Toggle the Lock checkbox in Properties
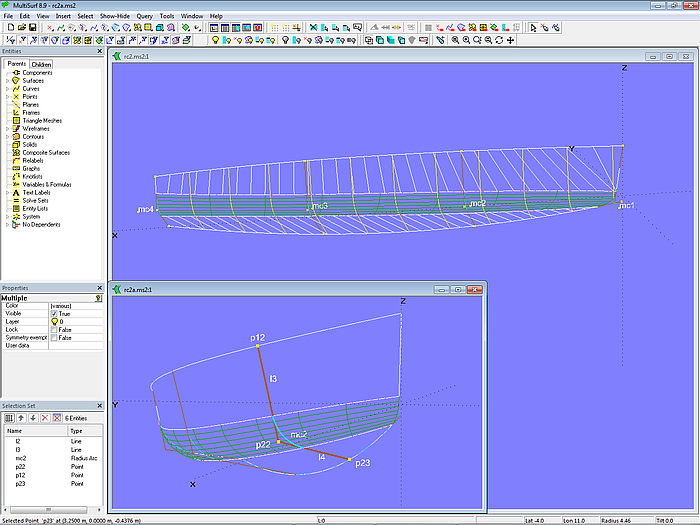This screenshot has width=700, height=525. pos(54,330)
